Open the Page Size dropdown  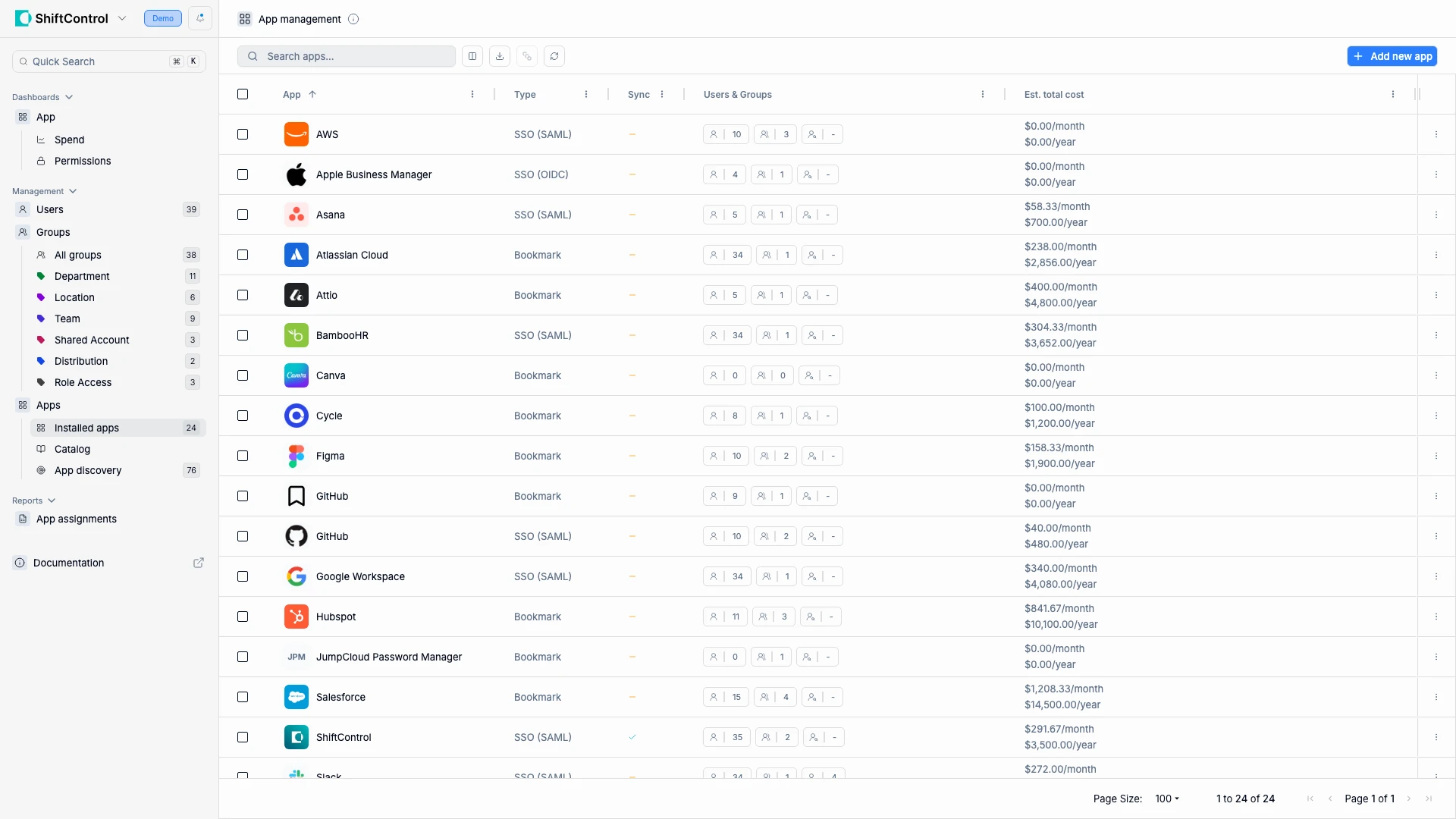(1167, 799)
